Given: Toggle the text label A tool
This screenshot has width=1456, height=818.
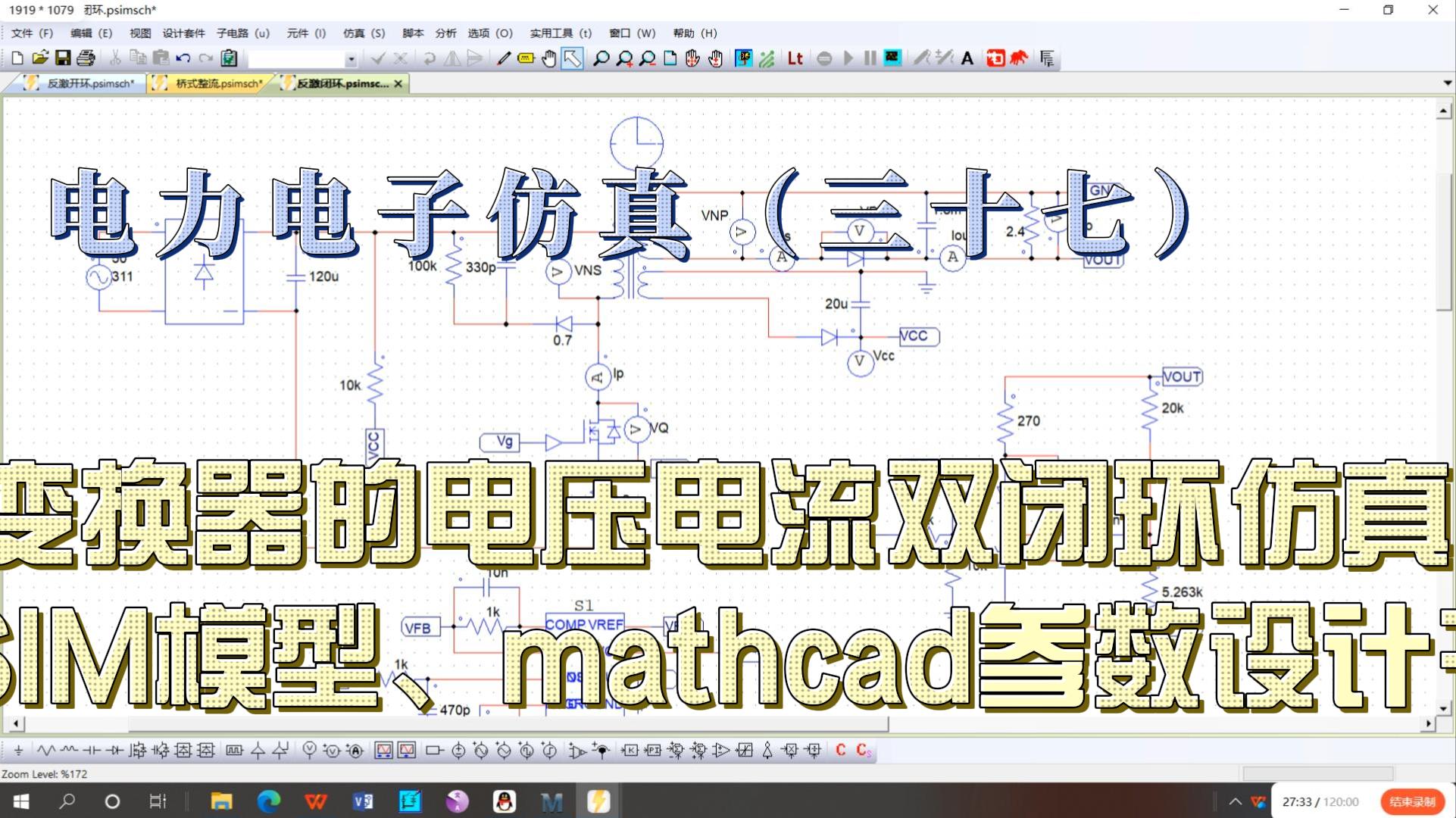Looking at the screenshot, I should pos(967,58).
